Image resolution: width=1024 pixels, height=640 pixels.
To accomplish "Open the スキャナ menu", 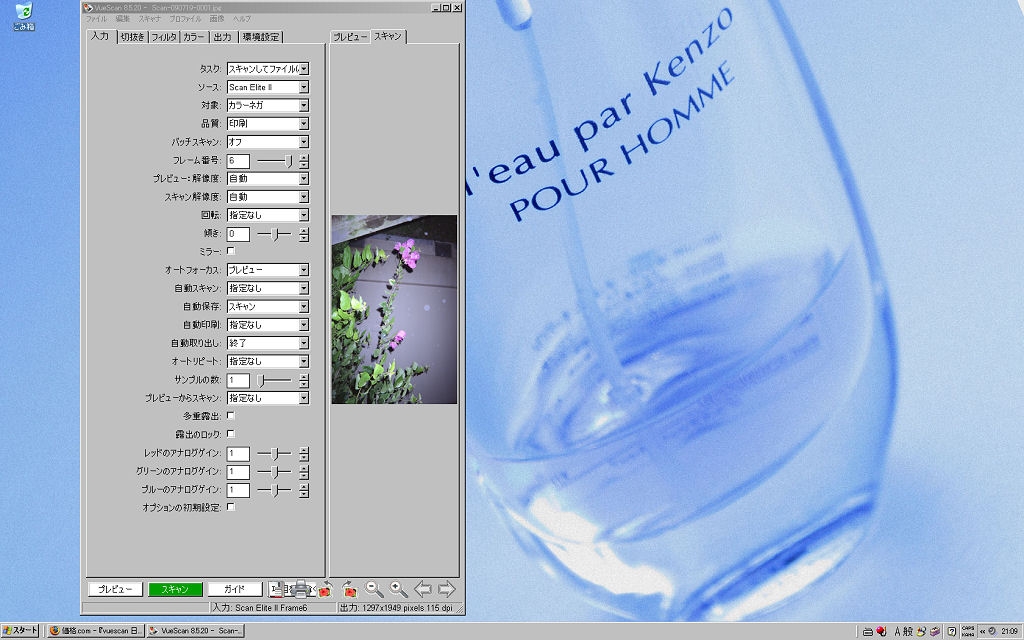I will click(150, 19).
